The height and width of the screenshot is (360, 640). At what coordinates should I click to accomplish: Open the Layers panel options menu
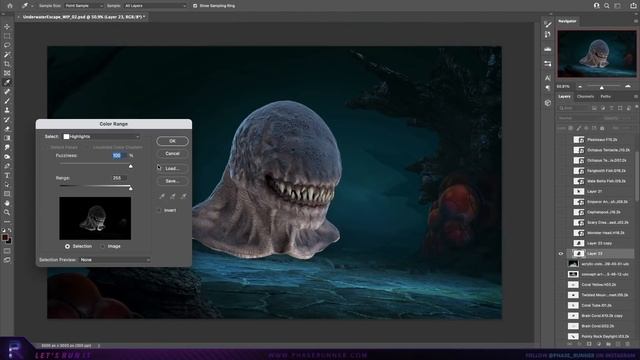point(636,97)
